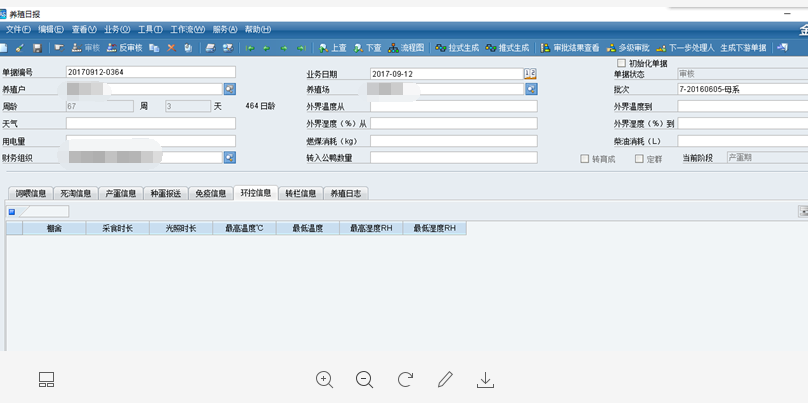Click into the 天气 input field
Viewport: 808px width, 403px height.
coord(150,124)
